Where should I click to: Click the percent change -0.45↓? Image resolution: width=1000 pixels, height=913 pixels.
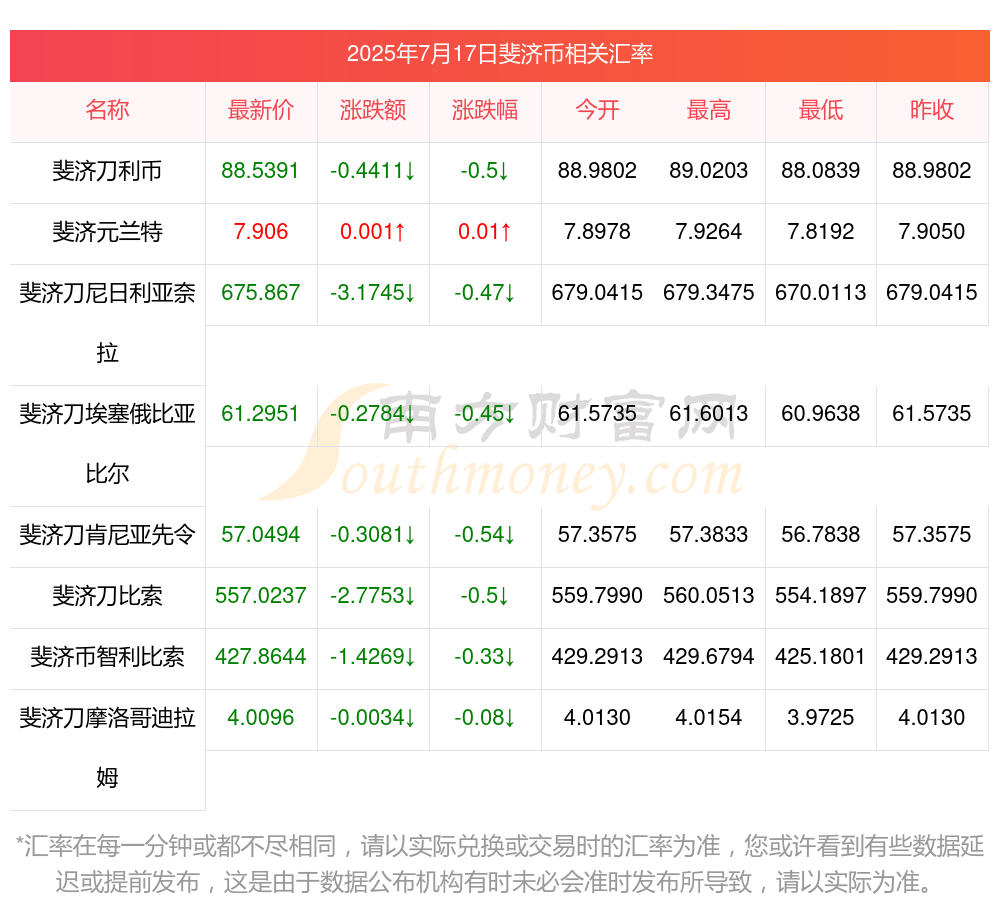pyautogui.click(x=485, y=414)
